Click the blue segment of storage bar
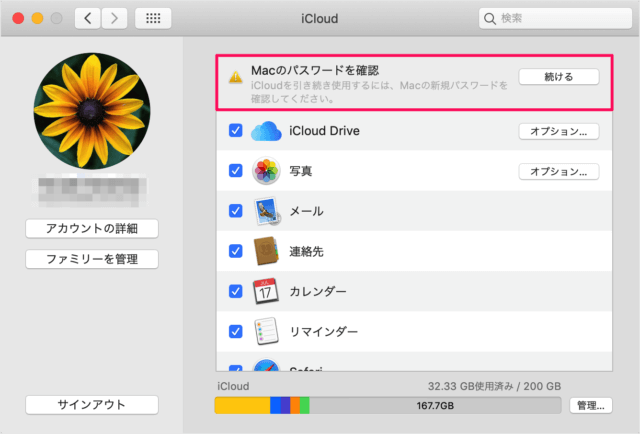 [x=276, y=405]
